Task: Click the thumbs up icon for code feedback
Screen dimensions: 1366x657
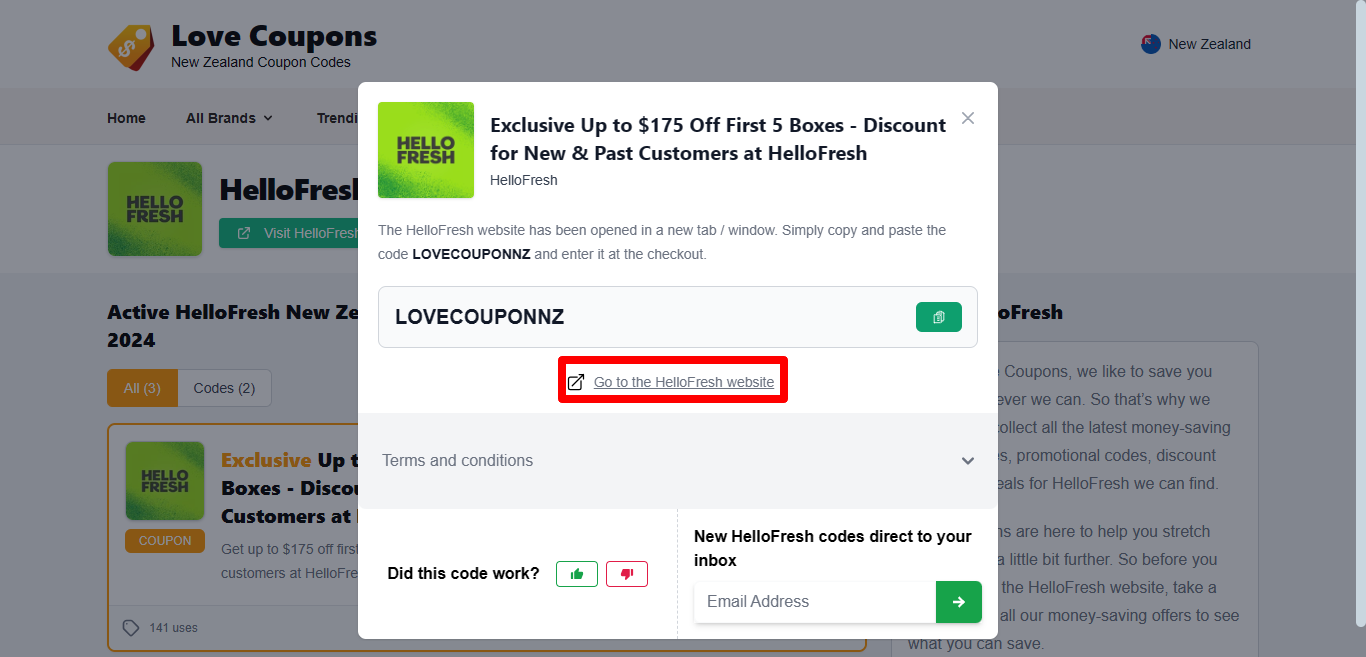Action: [x=577, y=574]
